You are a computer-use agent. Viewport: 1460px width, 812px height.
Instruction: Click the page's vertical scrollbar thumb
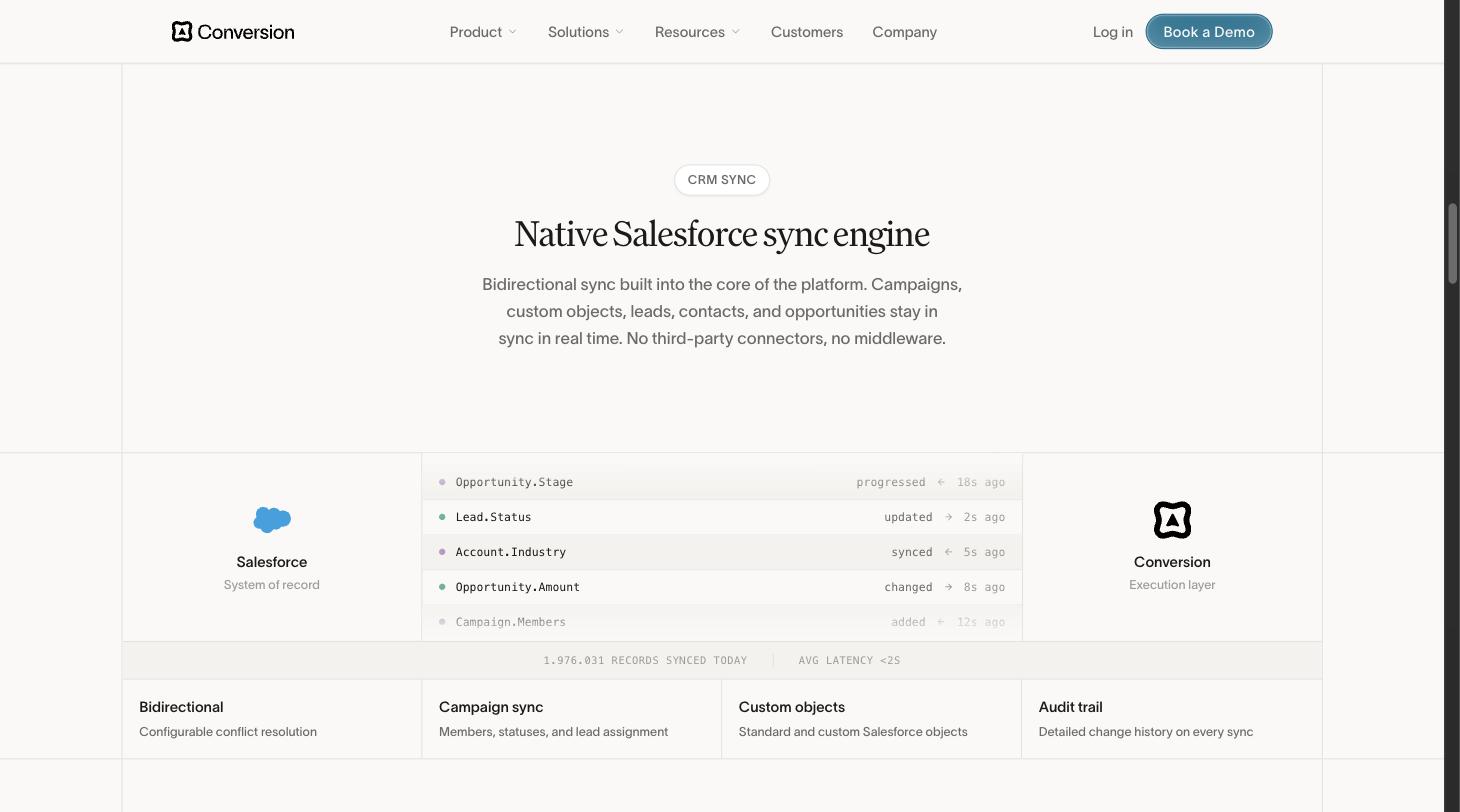1452,244
